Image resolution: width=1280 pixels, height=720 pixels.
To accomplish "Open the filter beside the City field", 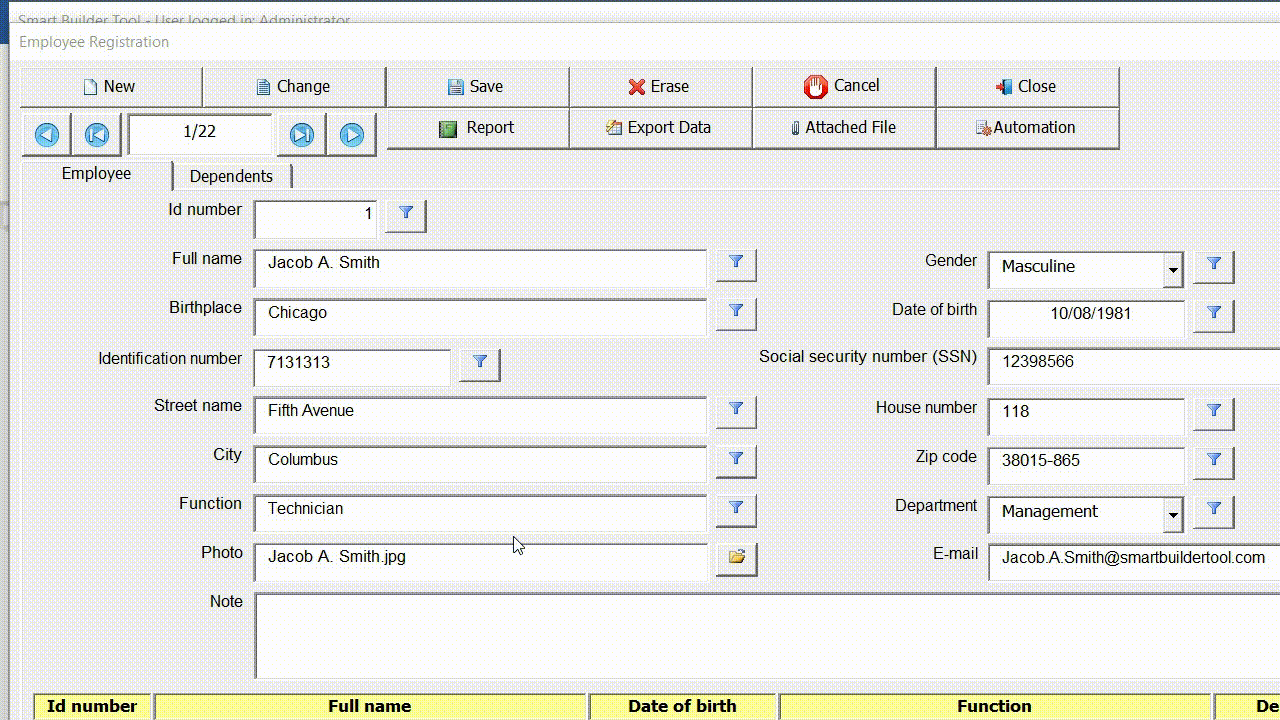I will 736,460.
